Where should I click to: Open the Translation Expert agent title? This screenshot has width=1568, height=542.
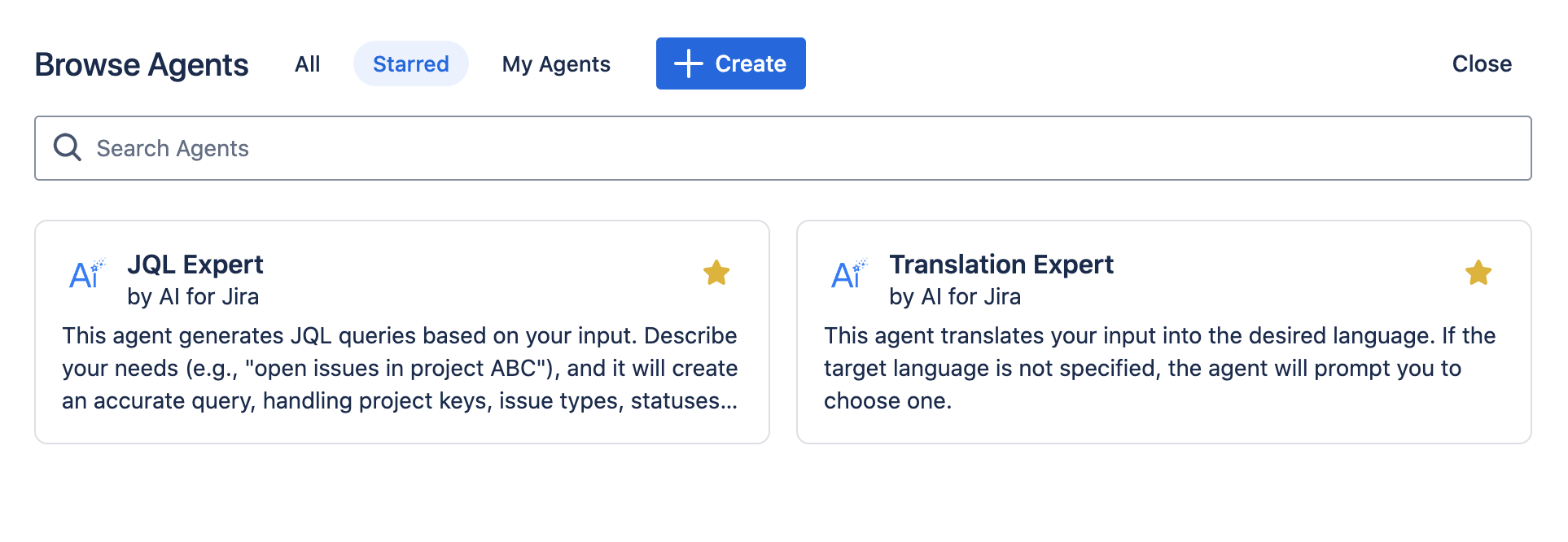tap(1001, 264)
